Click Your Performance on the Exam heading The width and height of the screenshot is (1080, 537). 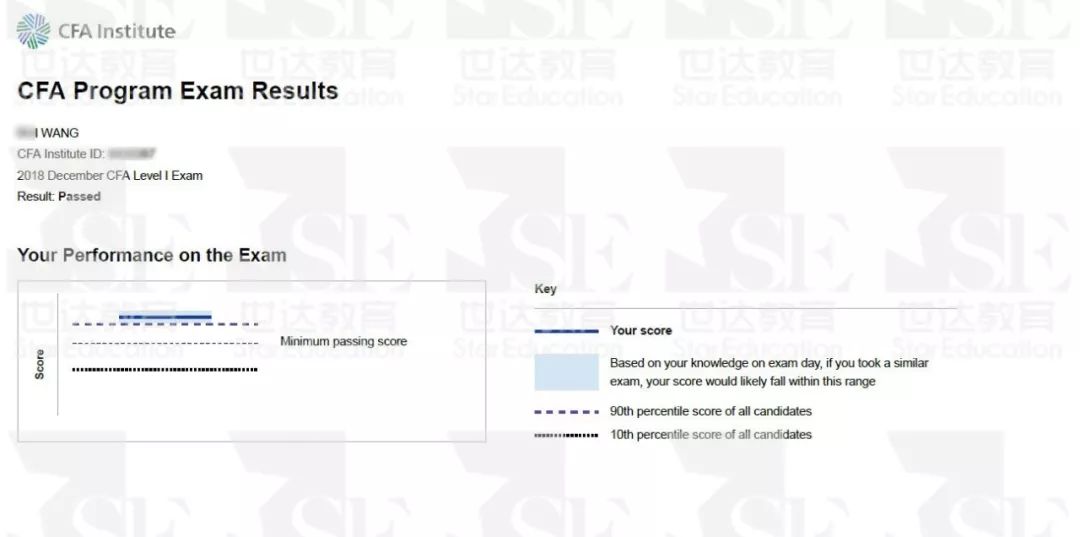(x=152, y=255)
